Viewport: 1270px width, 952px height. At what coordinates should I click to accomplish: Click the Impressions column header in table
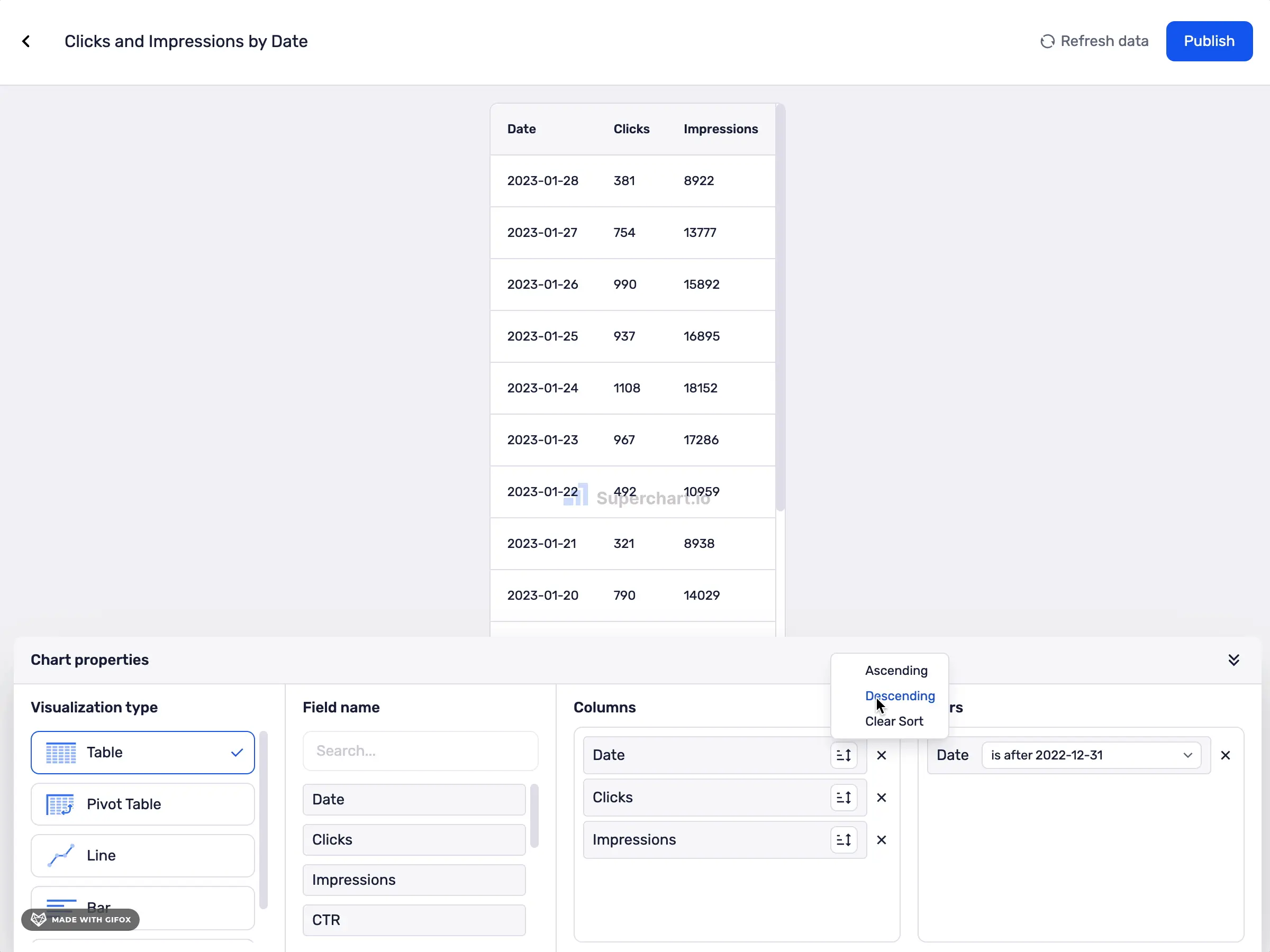[721, 129]
